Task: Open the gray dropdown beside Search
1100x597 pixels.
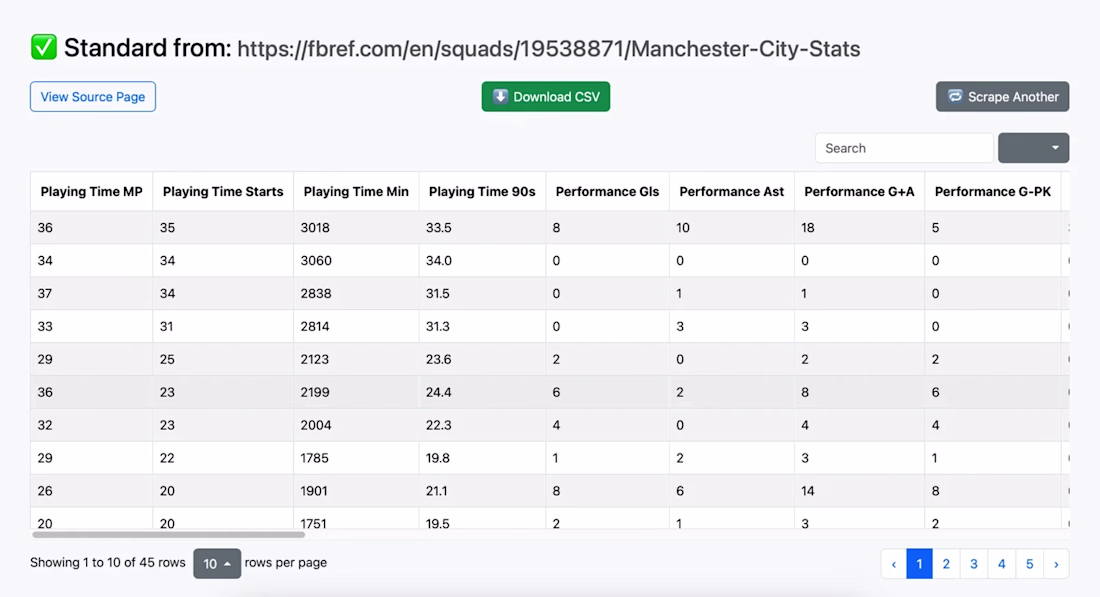Action: (1033, 148)
